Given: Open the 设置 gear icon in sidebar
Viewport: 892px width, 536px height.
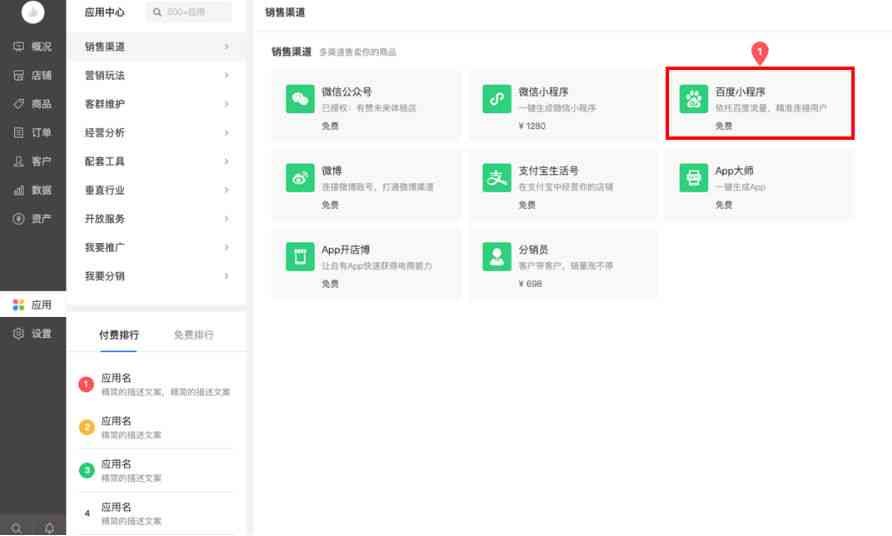Looking at the screenshot, I should click(18, 333).
